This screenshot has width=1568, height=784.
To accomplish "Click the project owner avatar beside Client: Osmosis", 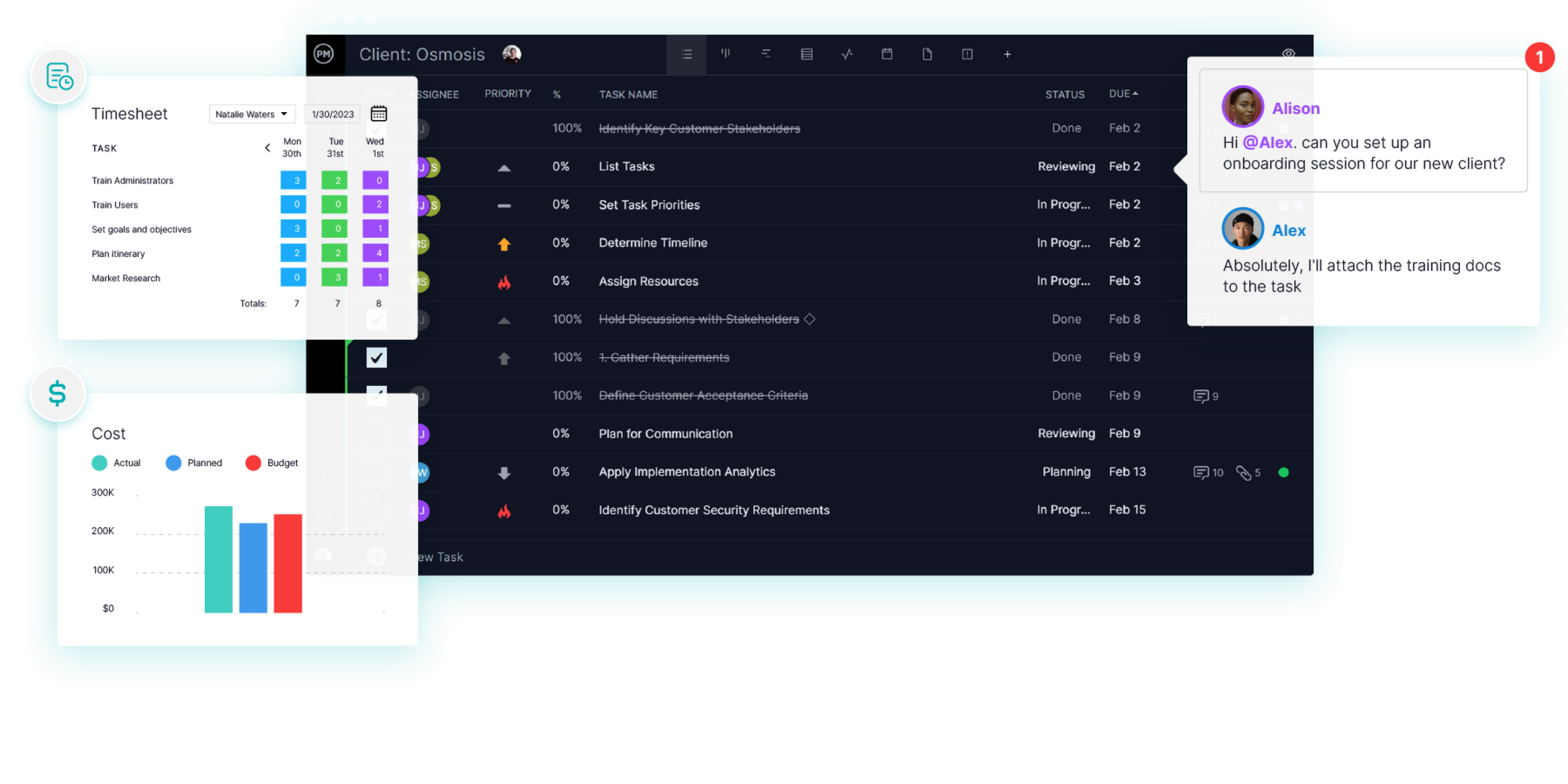I will pos(511,54).
